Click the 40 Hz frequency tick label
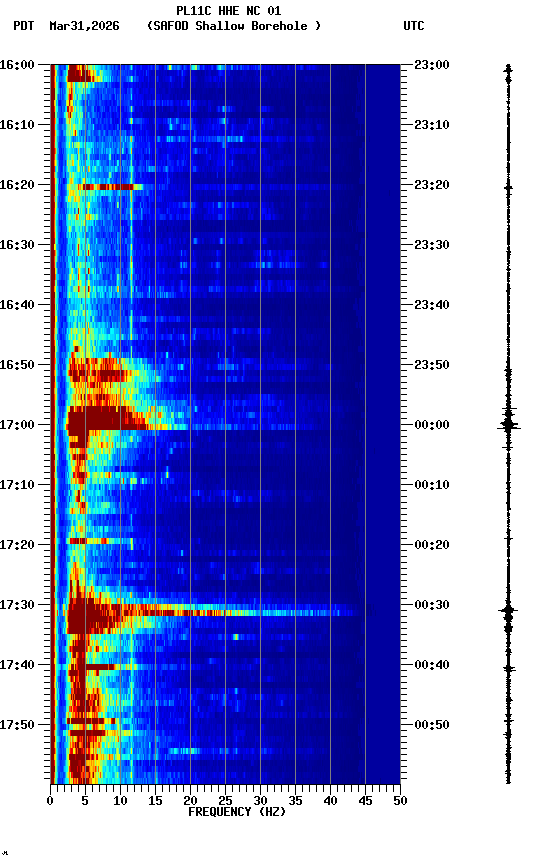The height and width of the screenshot is (864, 552). (331, 801)
